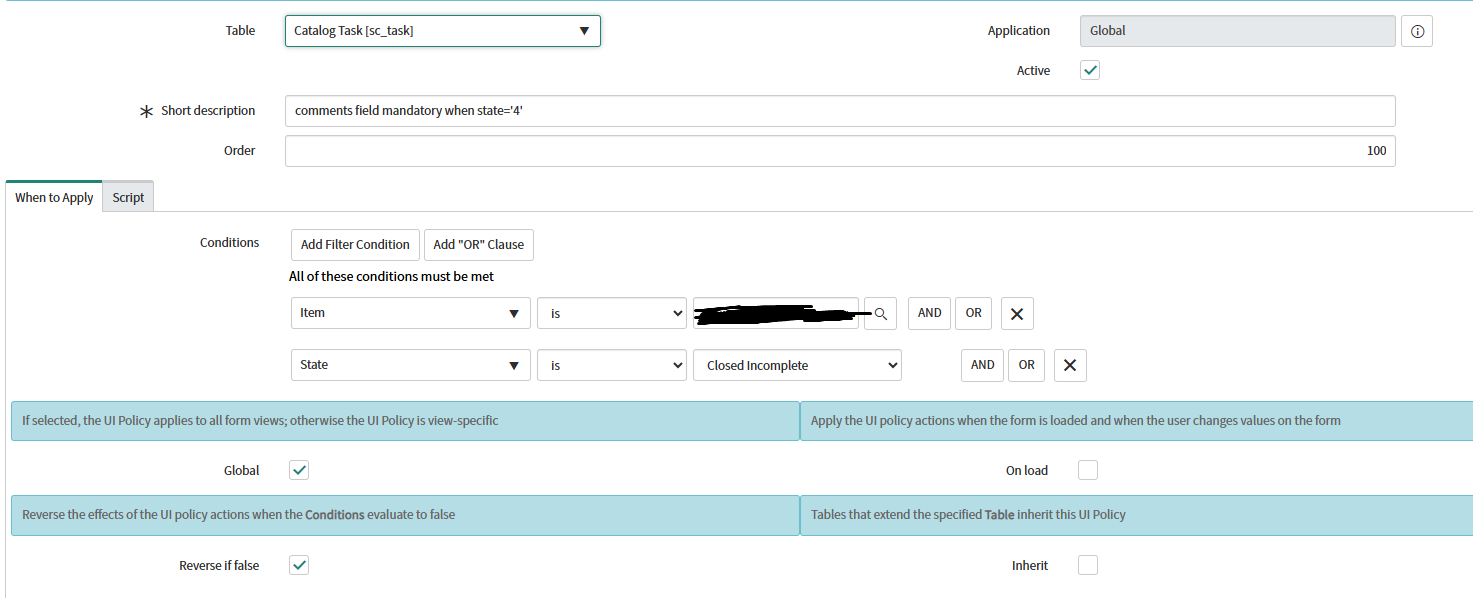Image resolution: width=1473 pixels, height=598 pixels.
Task: Uncheck the Active checkbox
Action: (x=1090, y=71)
